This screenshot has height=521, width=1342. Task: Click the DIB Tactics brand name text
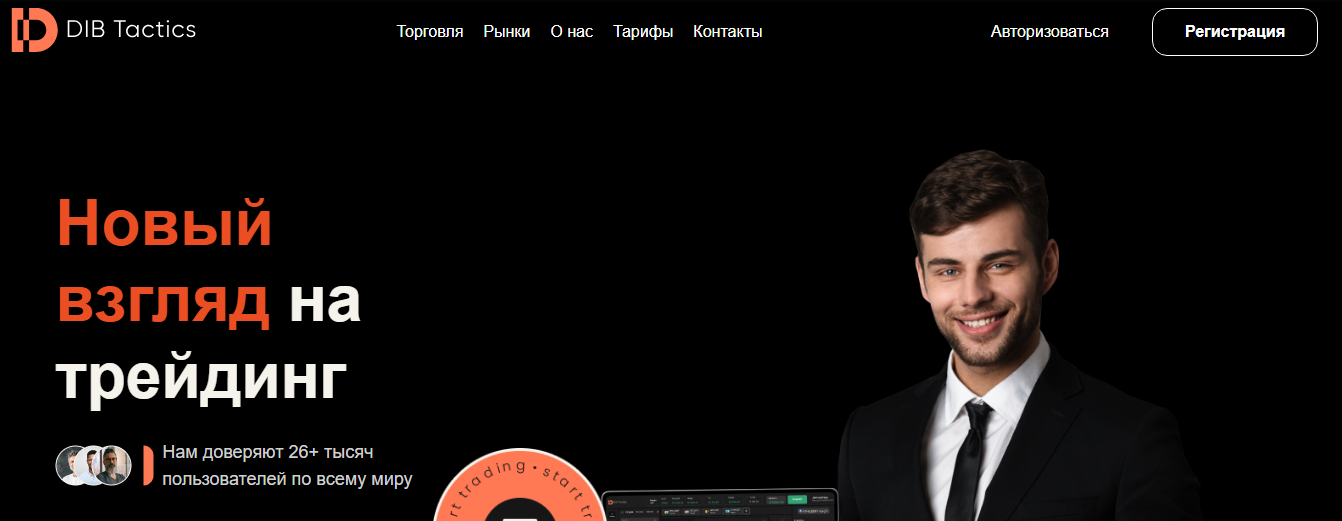click(x=131, y=30)
